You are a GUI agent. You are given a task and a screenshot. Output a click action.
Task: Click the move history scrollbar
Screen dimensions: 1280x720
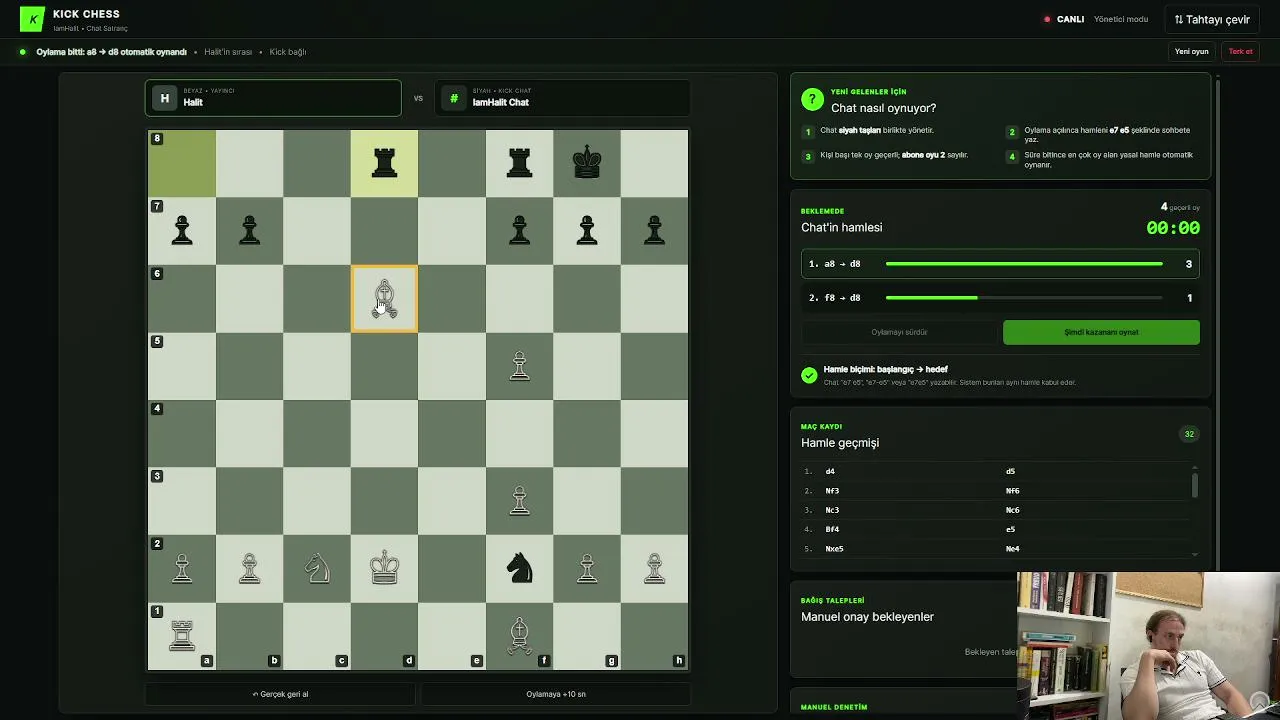coord(1194,486)
